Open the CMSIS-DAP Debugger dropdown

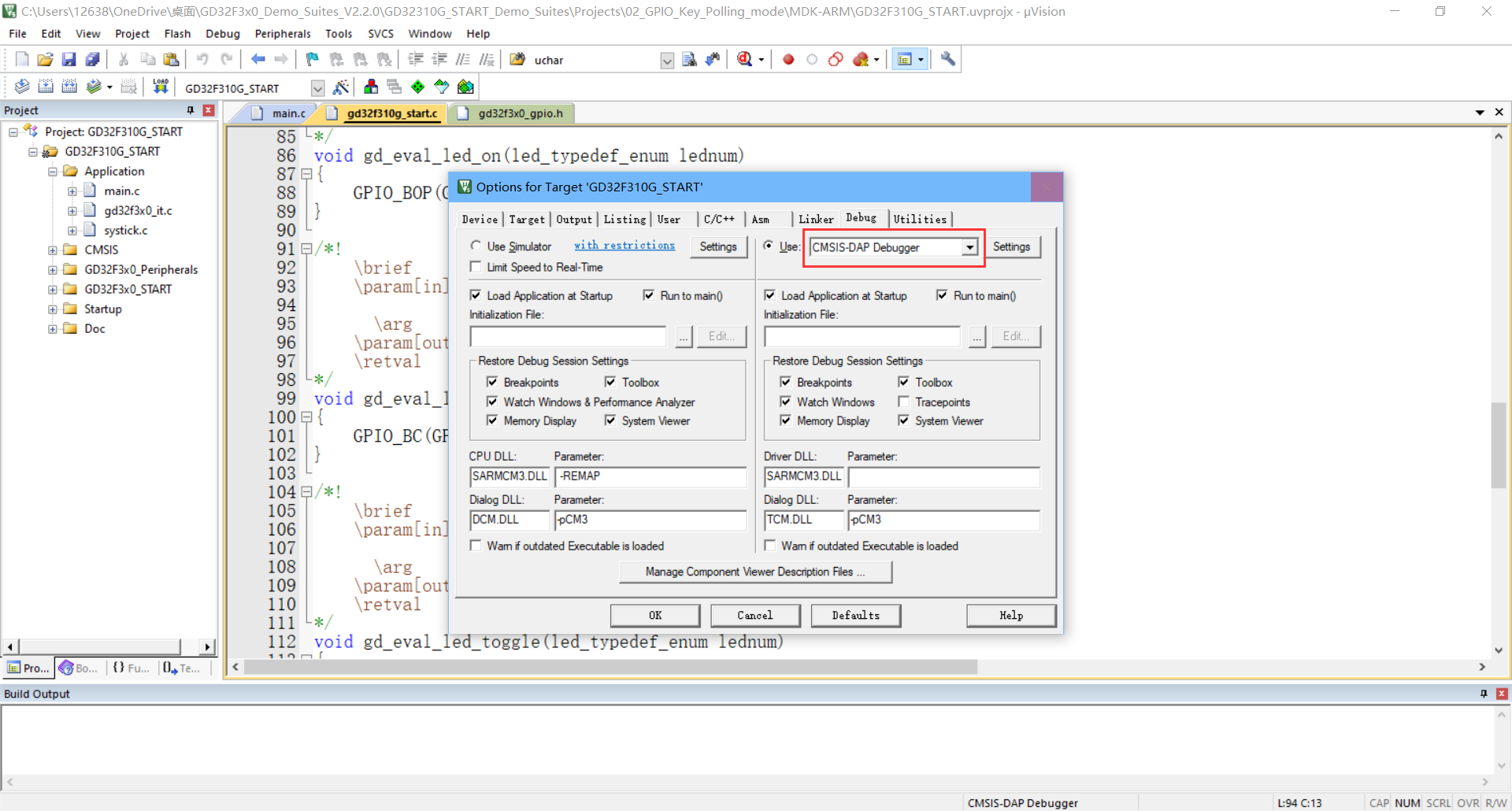pyautogui.click(x=970, y=247)
